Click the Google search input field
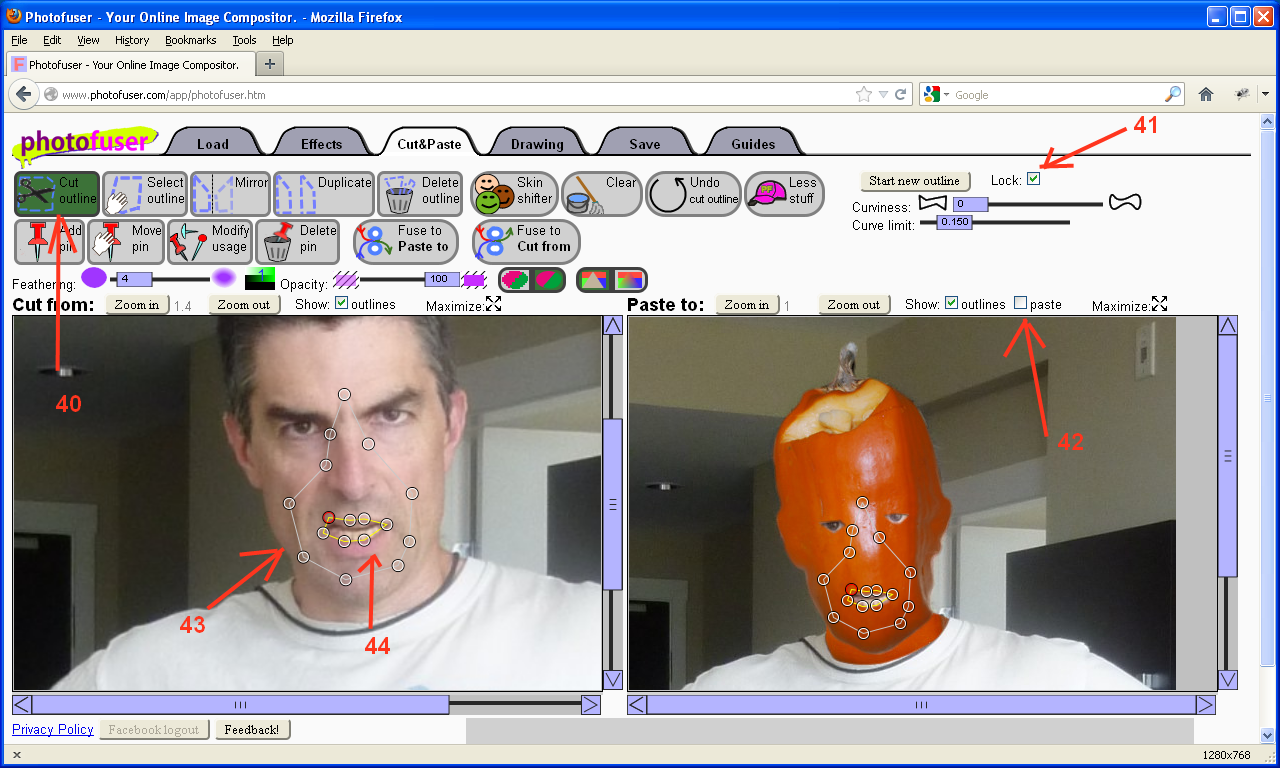This screenshot has width=1280, height=768. coord(1059,95)
